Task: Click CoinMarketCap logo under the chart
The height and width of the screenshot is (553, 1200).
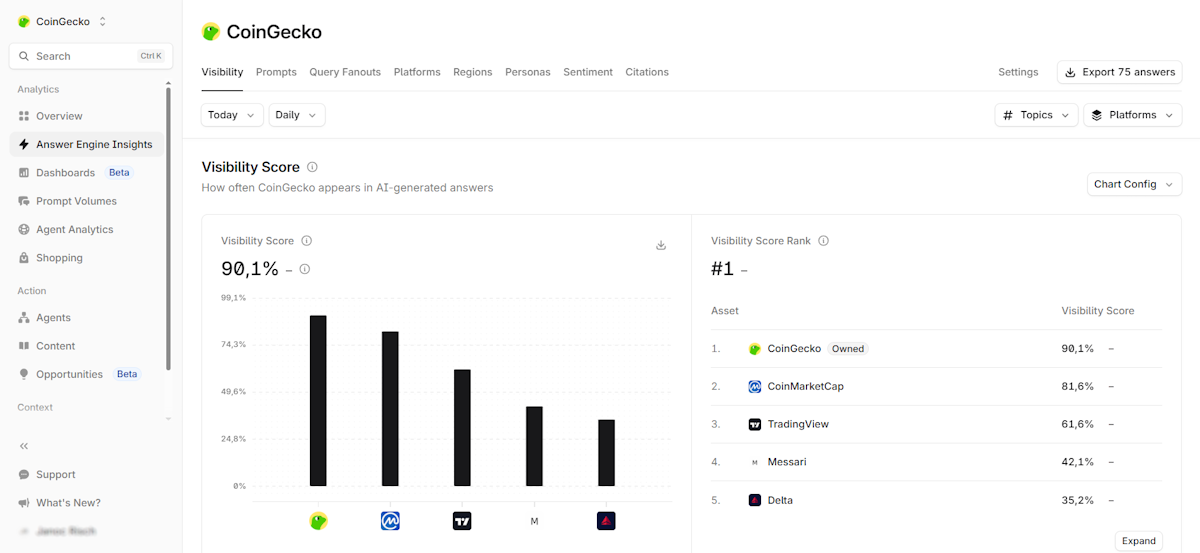Action: coord(390,521)
